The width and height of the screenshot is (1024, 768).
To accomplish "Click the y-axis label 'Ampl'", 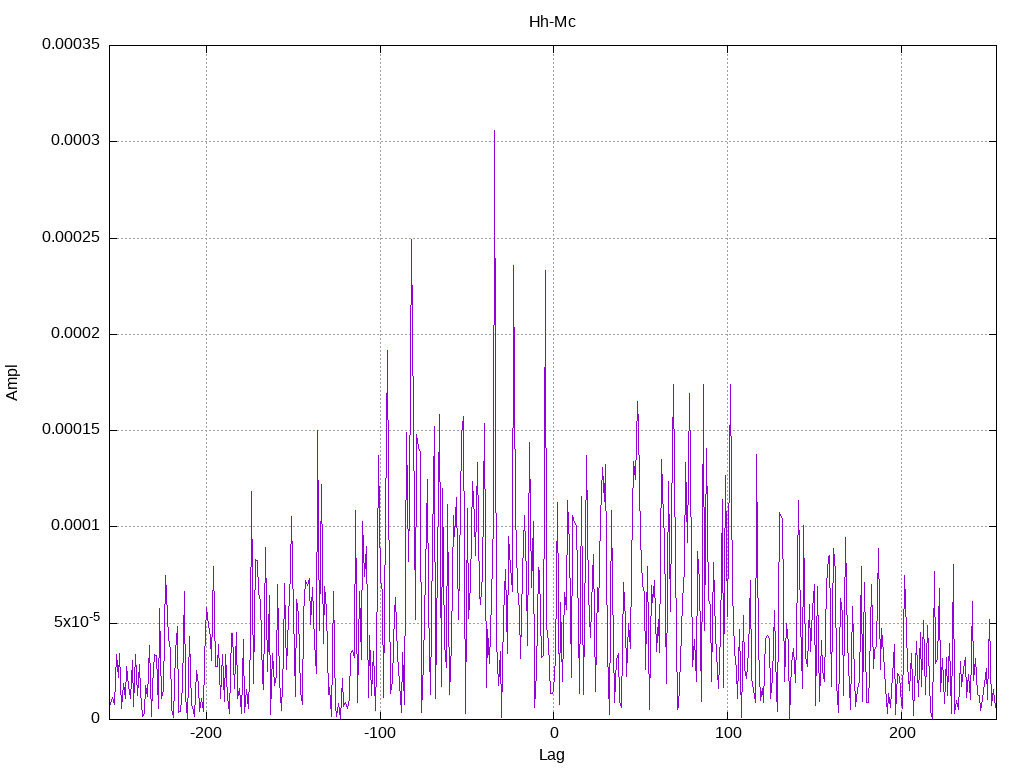I will [x=12, y=383].
